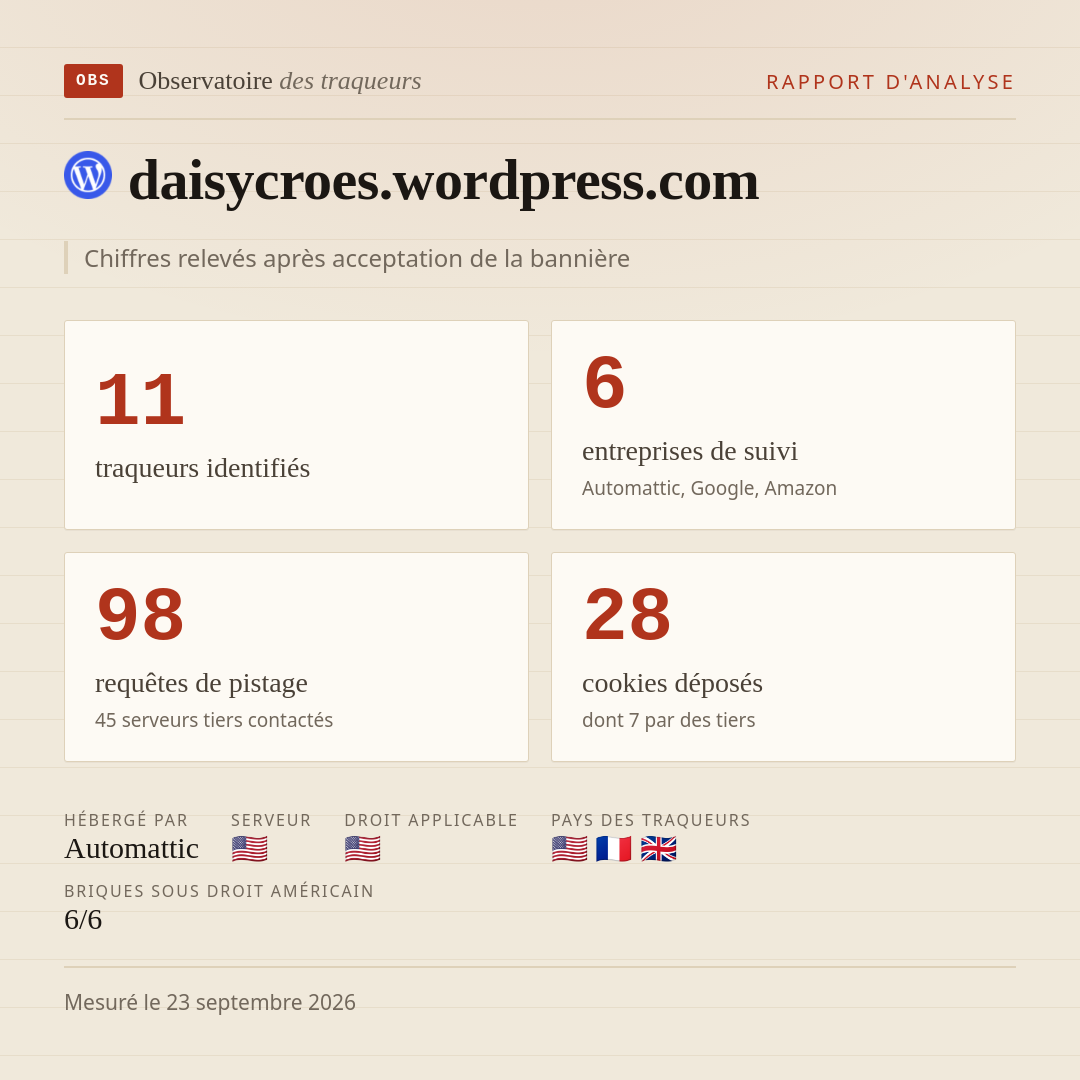Click the US flag under Droit applicable
Image resolution: width=1080 pixels, height=1080 pixels.
point(362,849)
